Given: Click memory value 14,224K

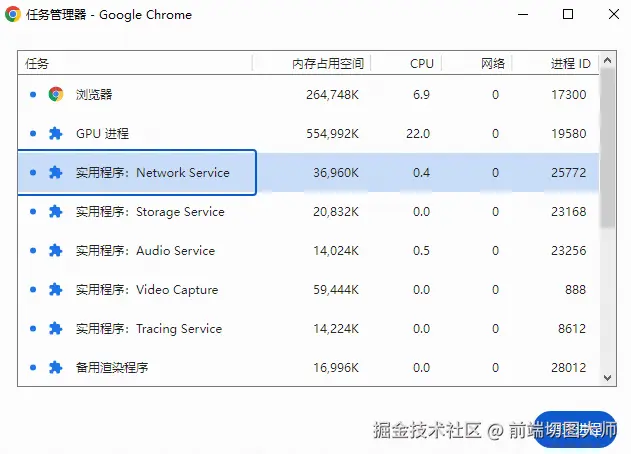Looking at the screenshot, I should (x=336, y=328).
